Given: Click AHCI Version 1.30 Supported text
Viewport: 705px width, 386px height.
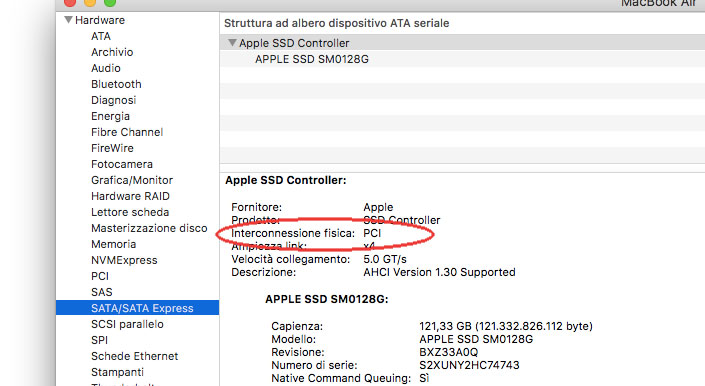Looking at the screenshot, I should (439, 272).
